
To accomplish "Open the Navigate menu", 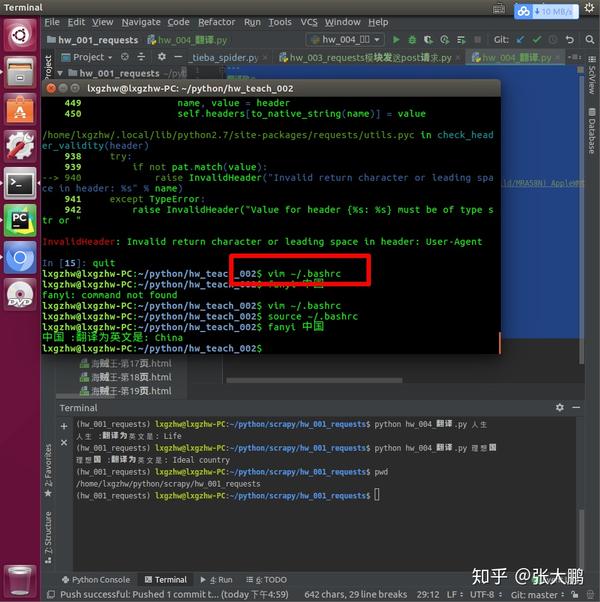I will pos(141,22).
